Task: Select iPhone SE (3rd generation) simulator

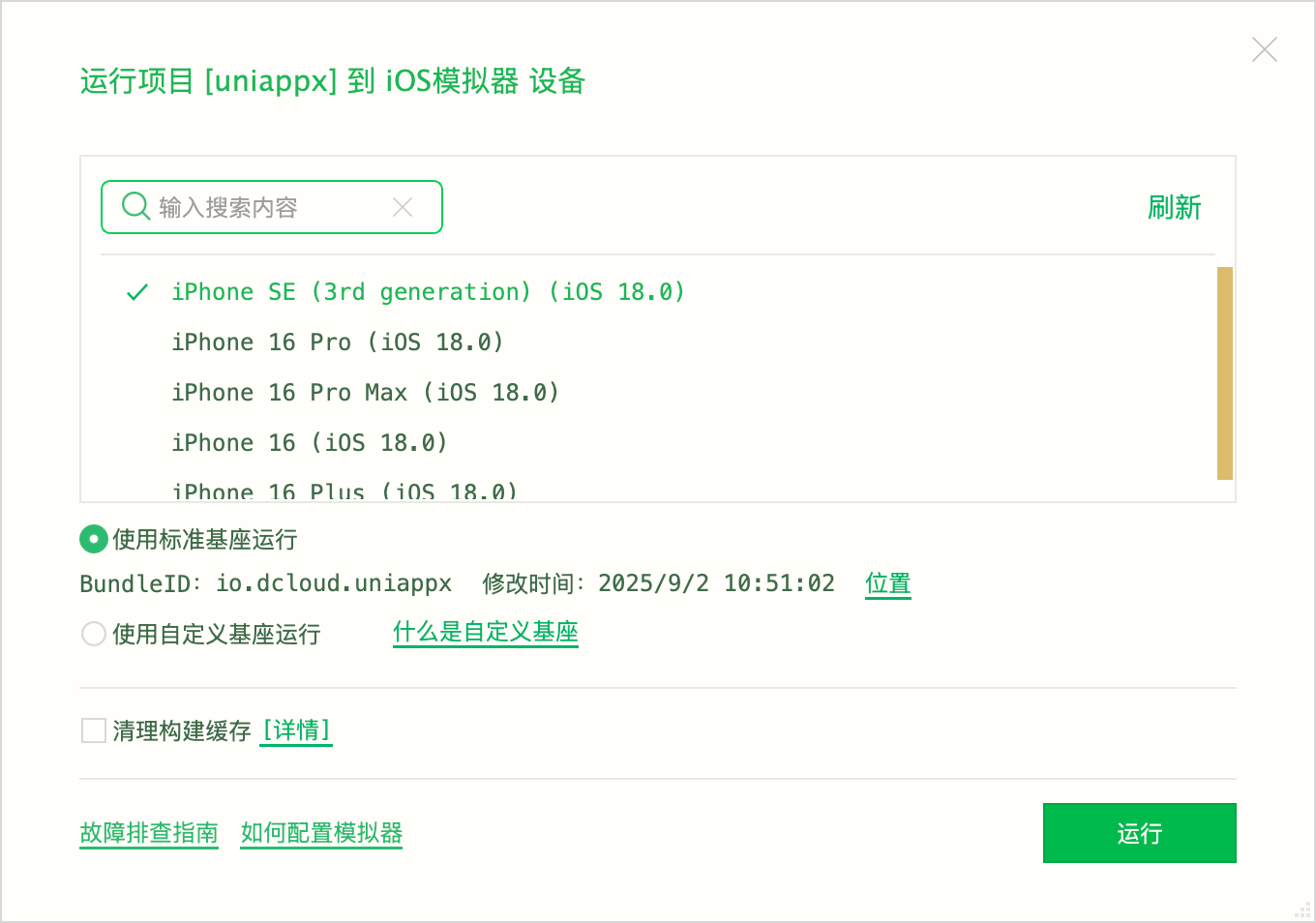Action: tap(429, 292)
